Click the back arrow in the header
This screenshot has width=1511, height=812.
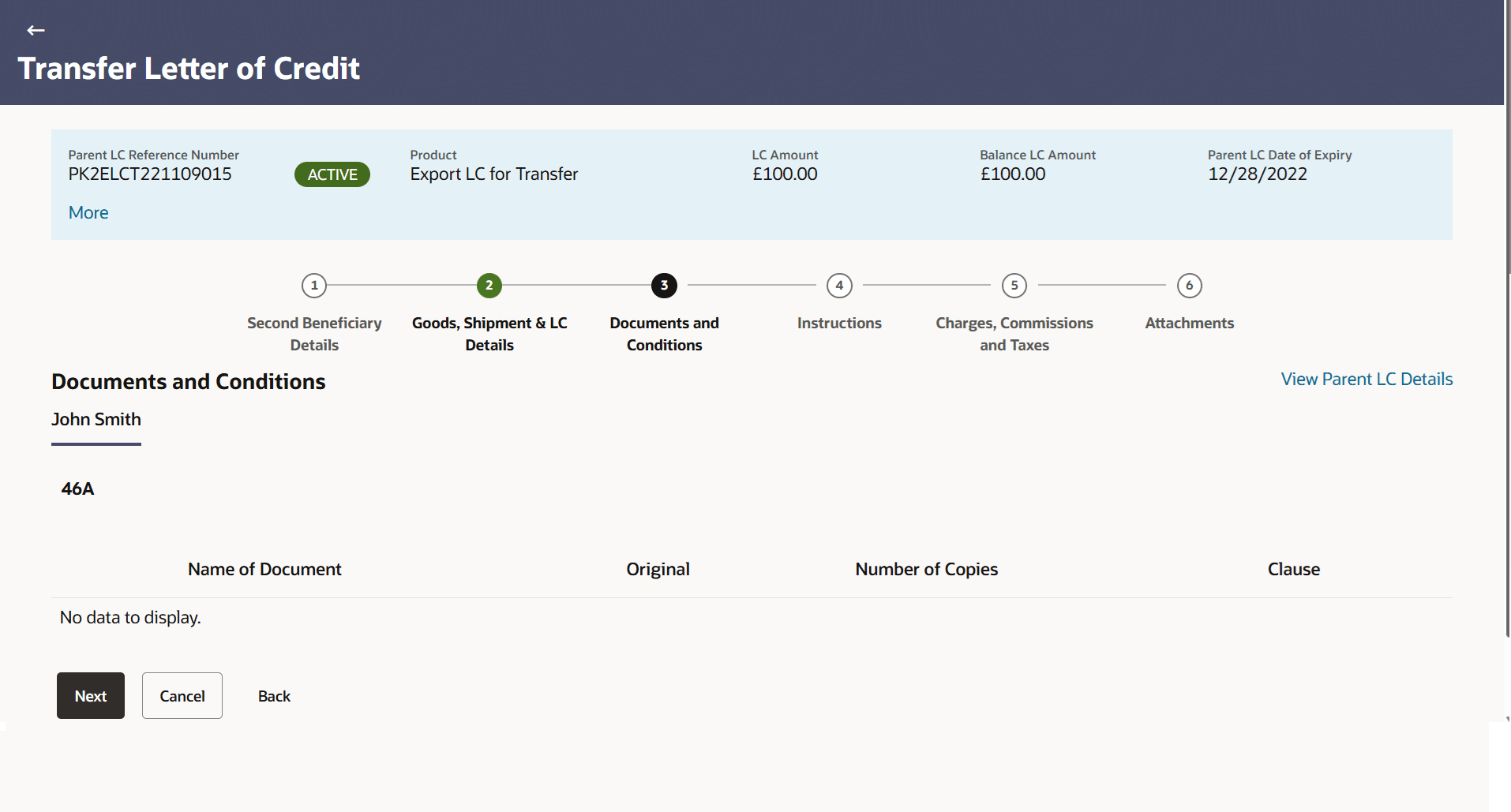click(x=35, y=30)
